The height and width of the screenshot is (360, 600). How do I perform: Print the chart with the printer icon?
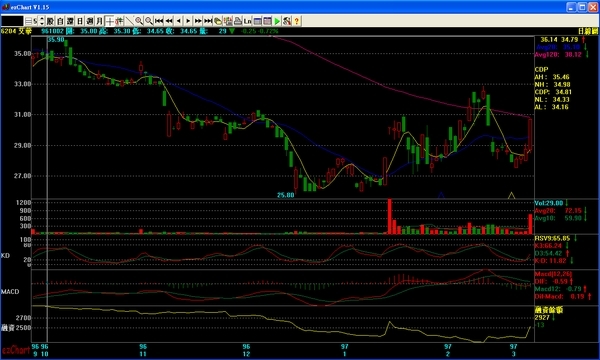pyautogui.click(x=238, y=21)
